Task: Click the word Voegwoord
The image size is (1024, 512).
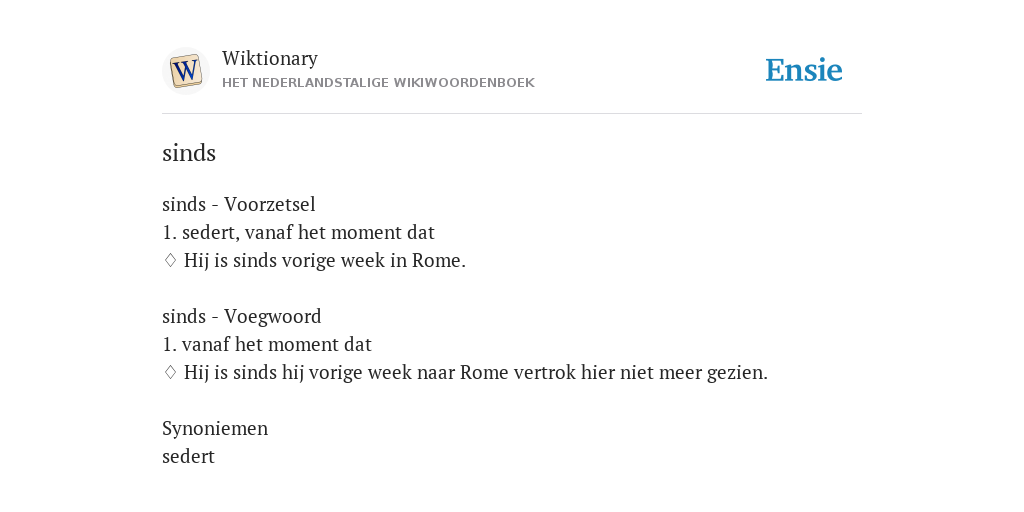Action: click(272, 316)
